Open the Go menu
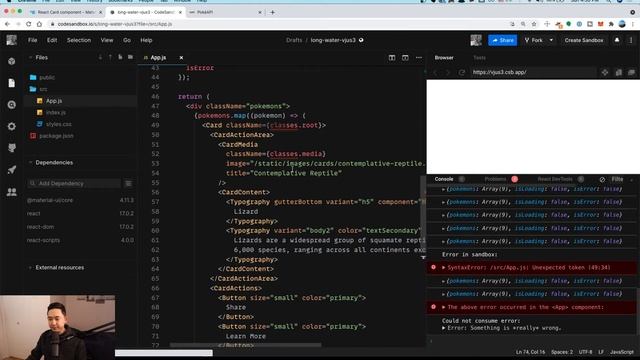 coord(127,40)
